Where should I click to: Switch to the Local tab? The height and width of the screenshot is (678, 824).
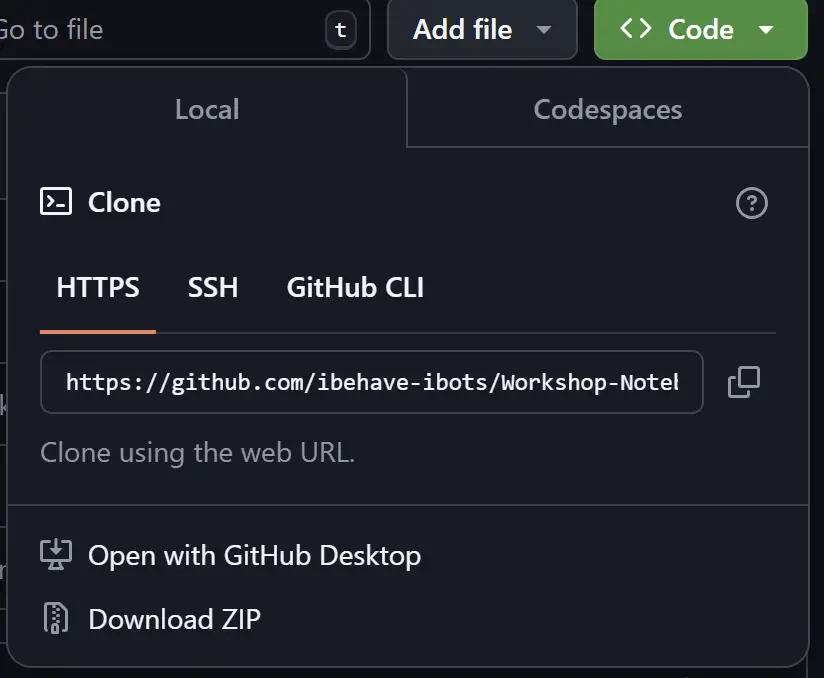tap(207, 109)
